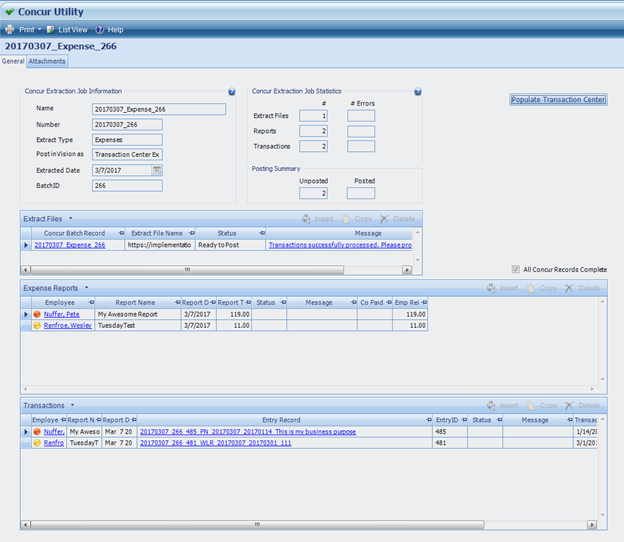
Task: Click the Posted count field
Action: point(361,193)
